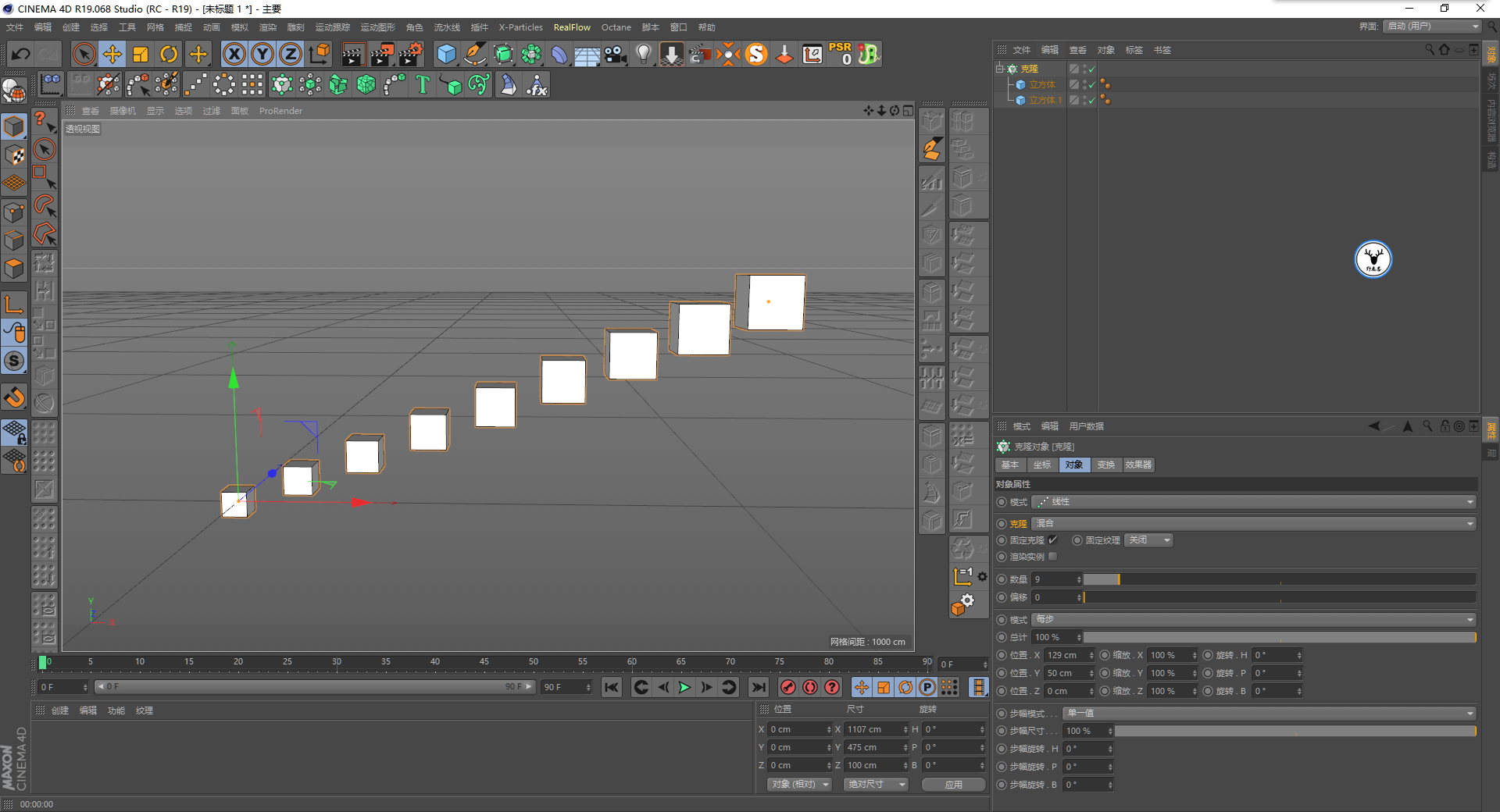This screenshot has width=1500, height=812.
Task: Click the magnifier search icon in Object Manager
Action: pyautogui.click(x=1430, y=49)
